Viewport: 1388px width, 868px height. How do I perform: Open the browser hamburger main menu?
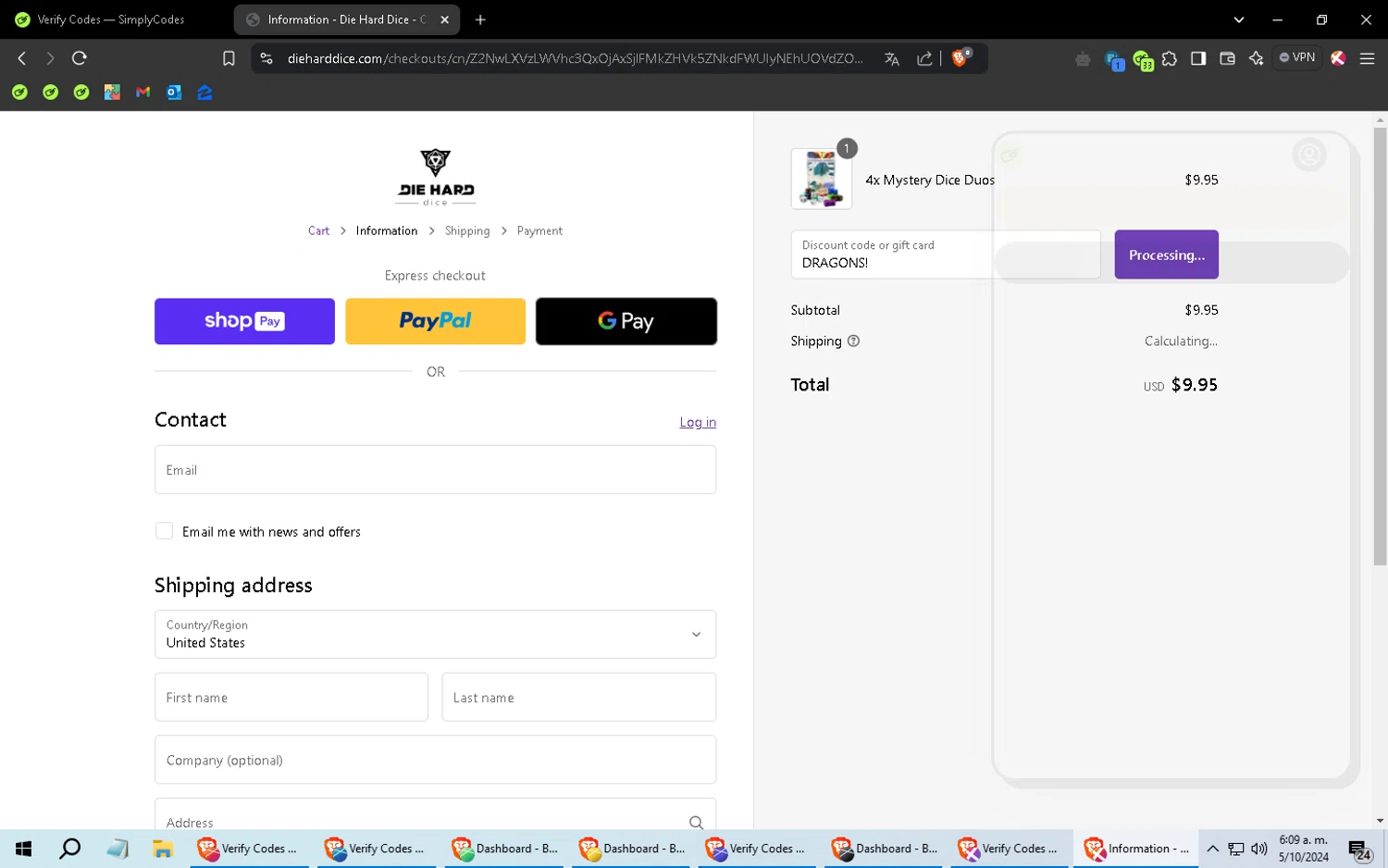1367,58
